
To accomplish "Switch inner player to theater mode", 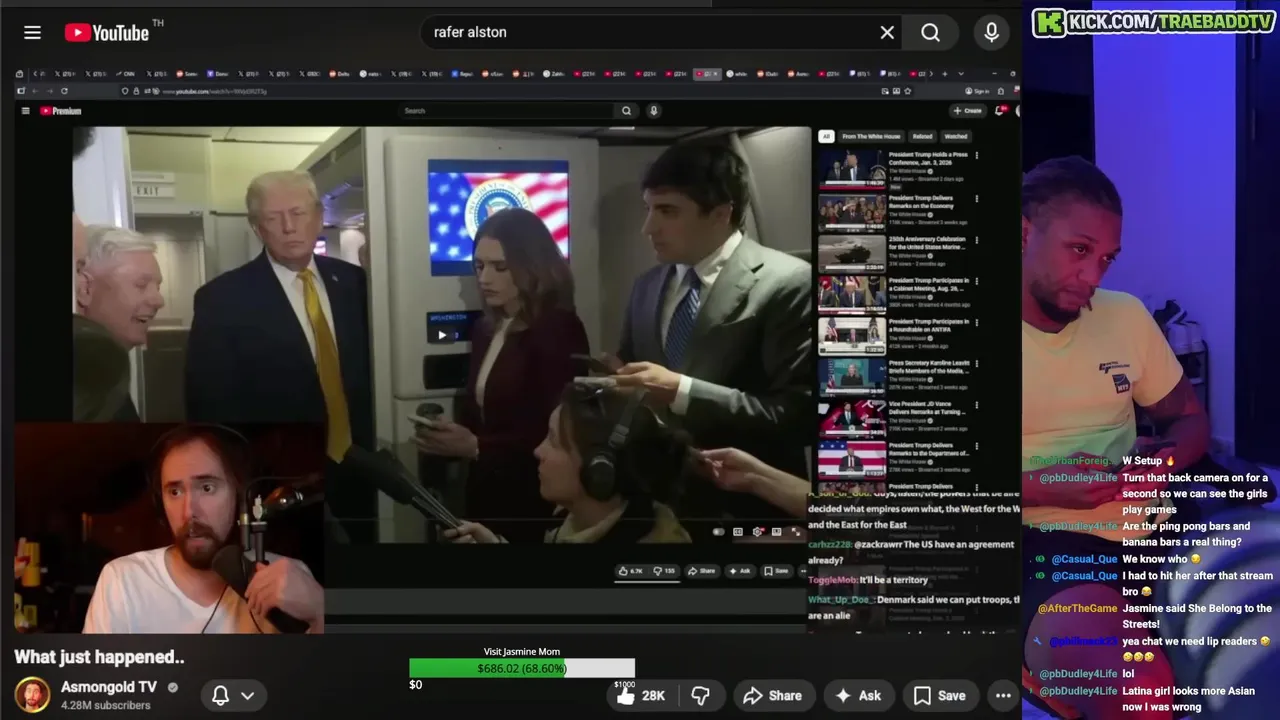I will 777,532.
